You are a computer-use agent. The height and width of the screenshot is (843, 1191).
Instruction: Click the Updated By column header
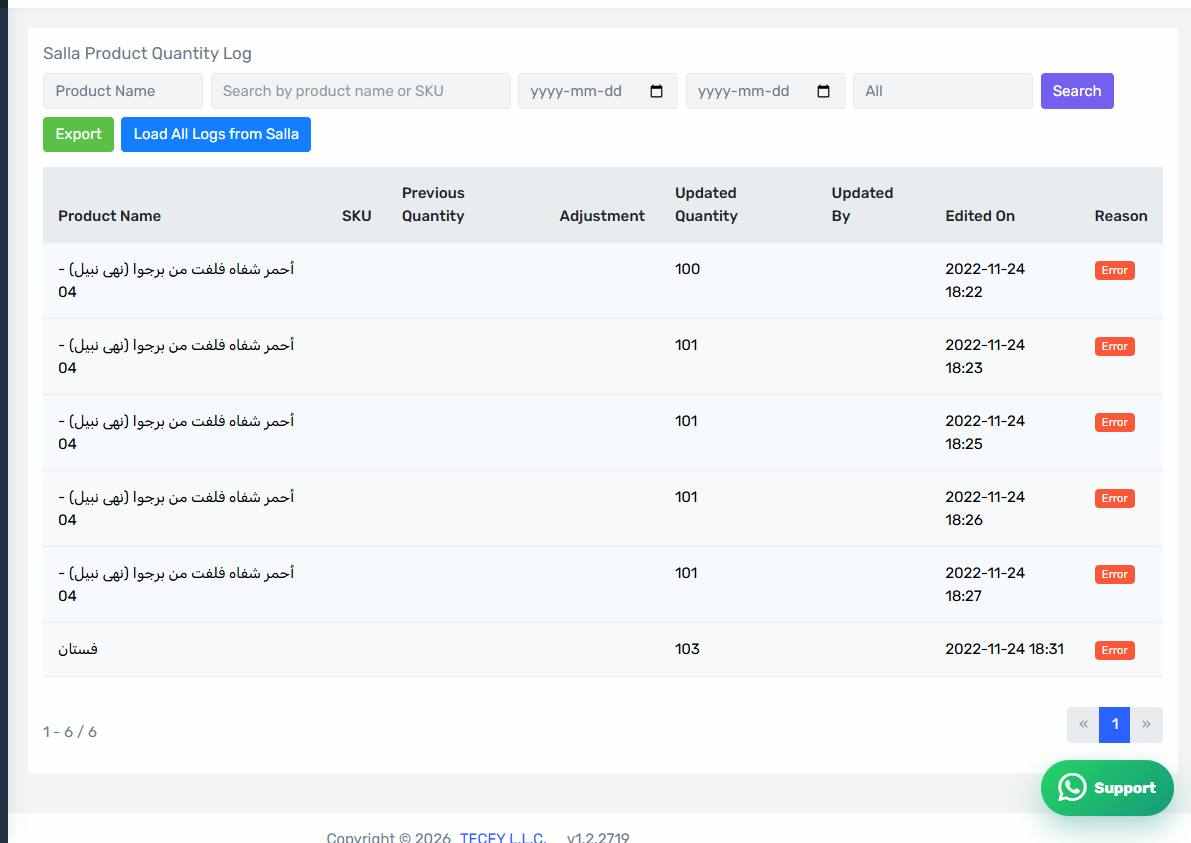pos(862,204)
